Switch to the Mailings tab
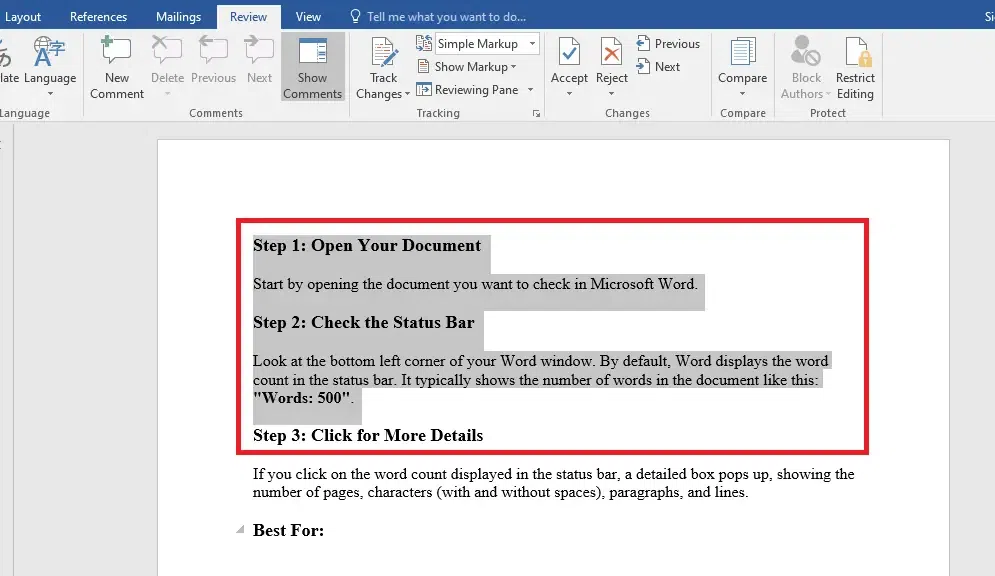Screen dimensions: 995x576 (x=178, y=16)
